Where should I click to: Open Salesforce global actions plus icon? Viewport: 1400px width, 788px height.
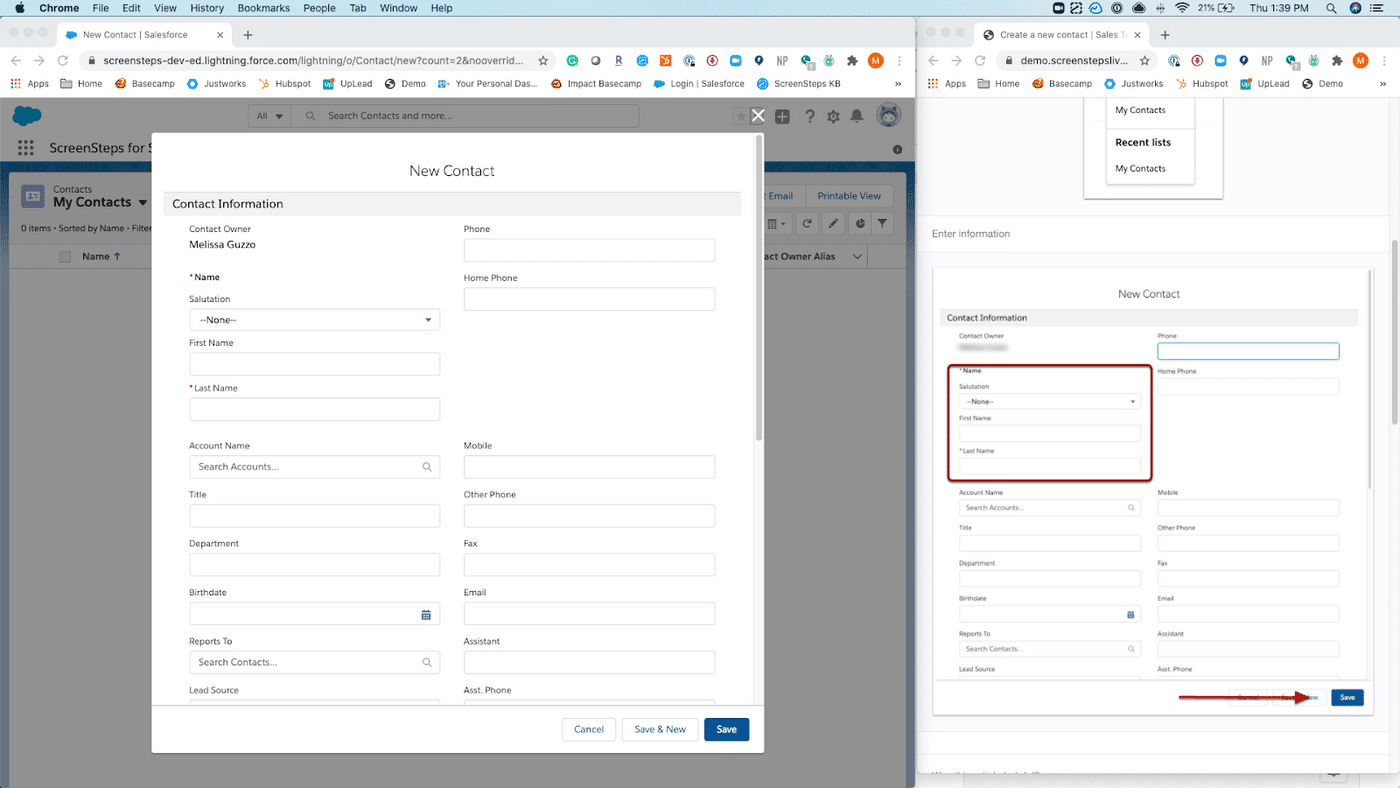[782, 116]
